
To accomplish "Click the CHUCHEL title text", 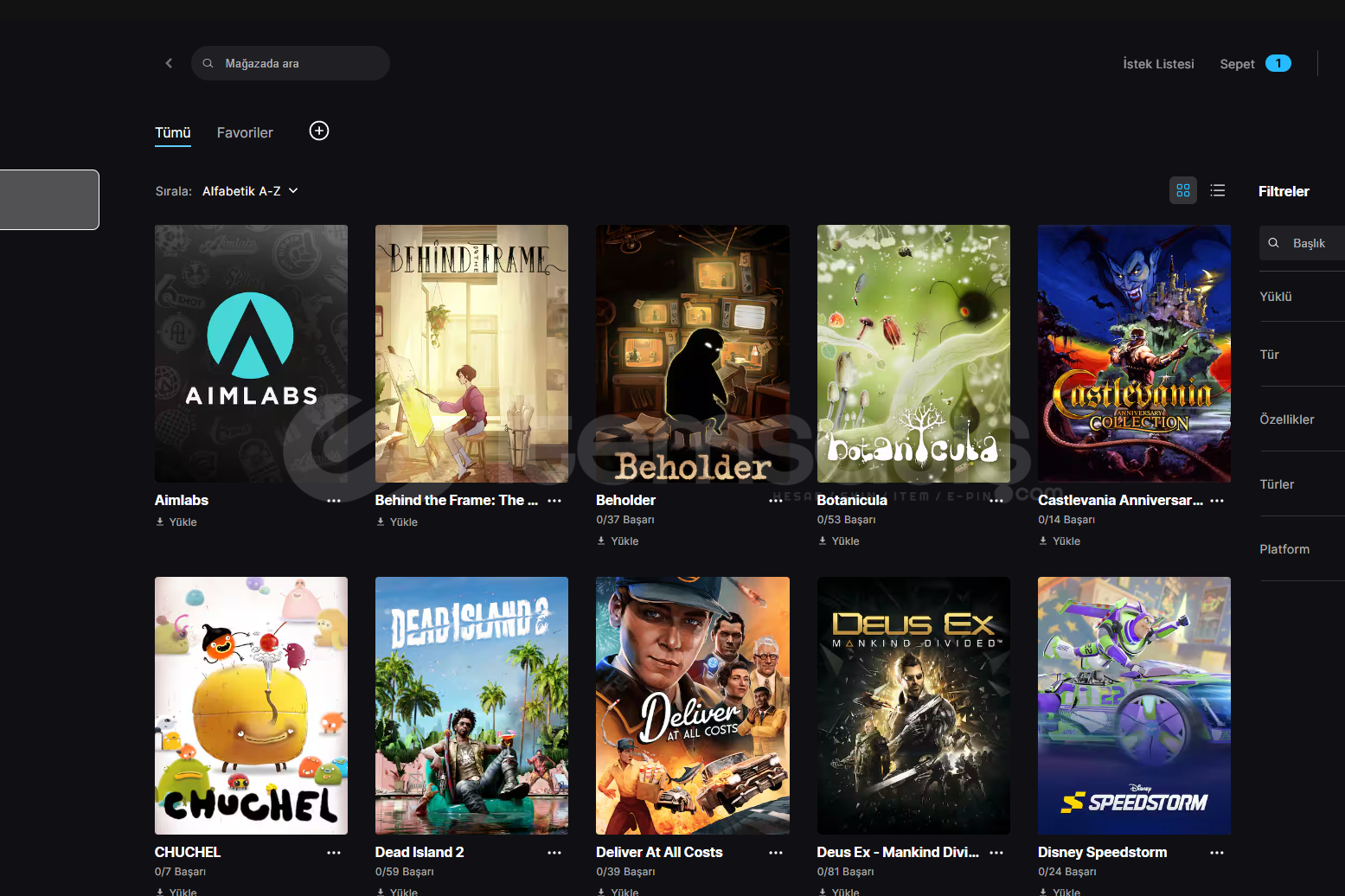I will pyautogui.click(x=188, y=852).
